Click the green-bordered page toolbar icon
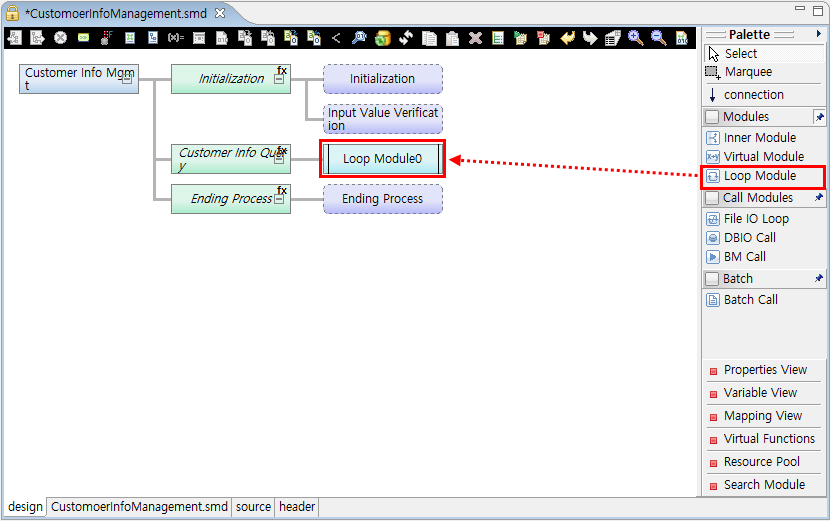The height and width of the screenshot is (521, 830). (130, 38)
